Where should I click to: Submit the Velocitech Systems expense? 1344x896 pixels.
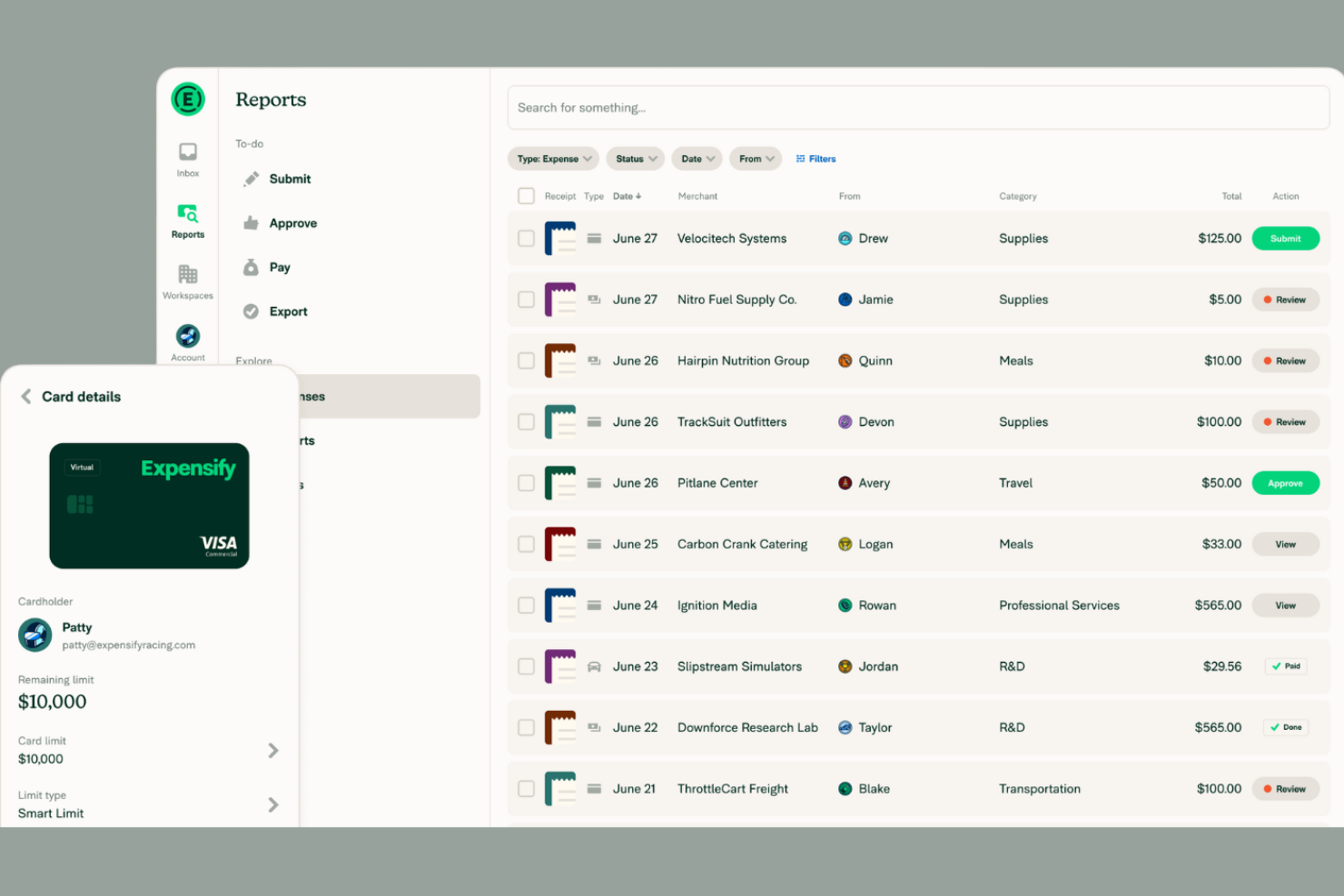click(1285, 238)
